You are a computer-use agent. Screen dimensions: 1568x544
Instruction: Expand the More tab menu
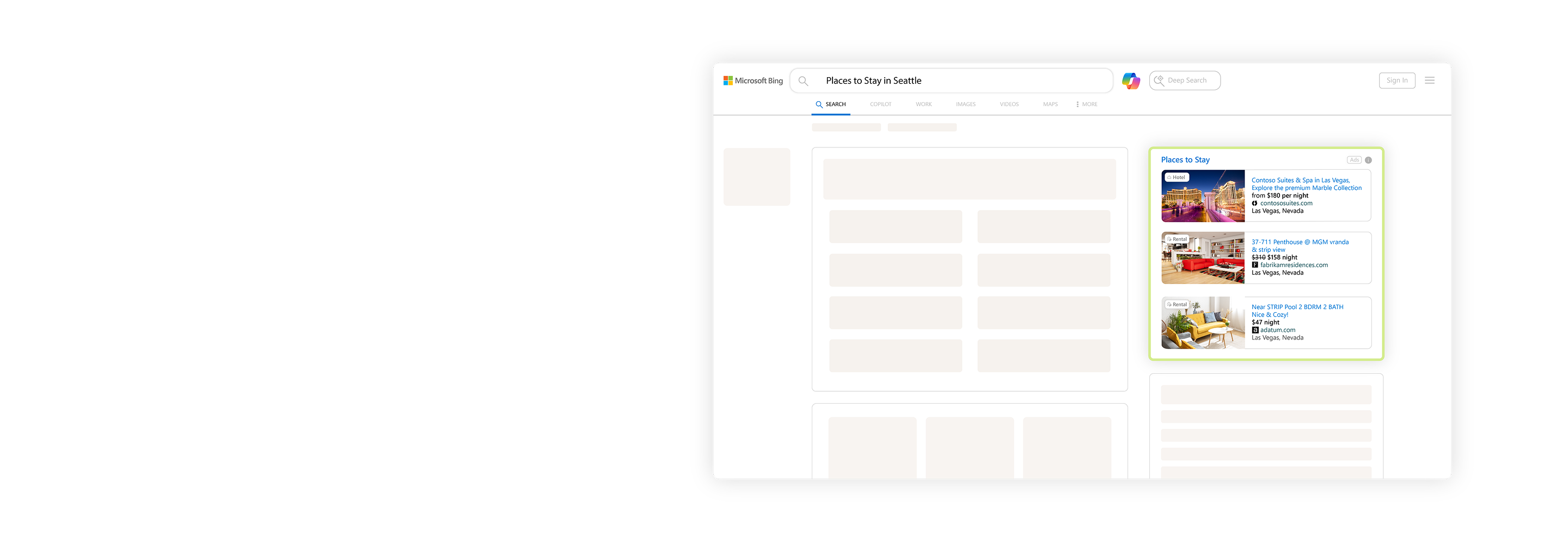[x=1087, y=104]
